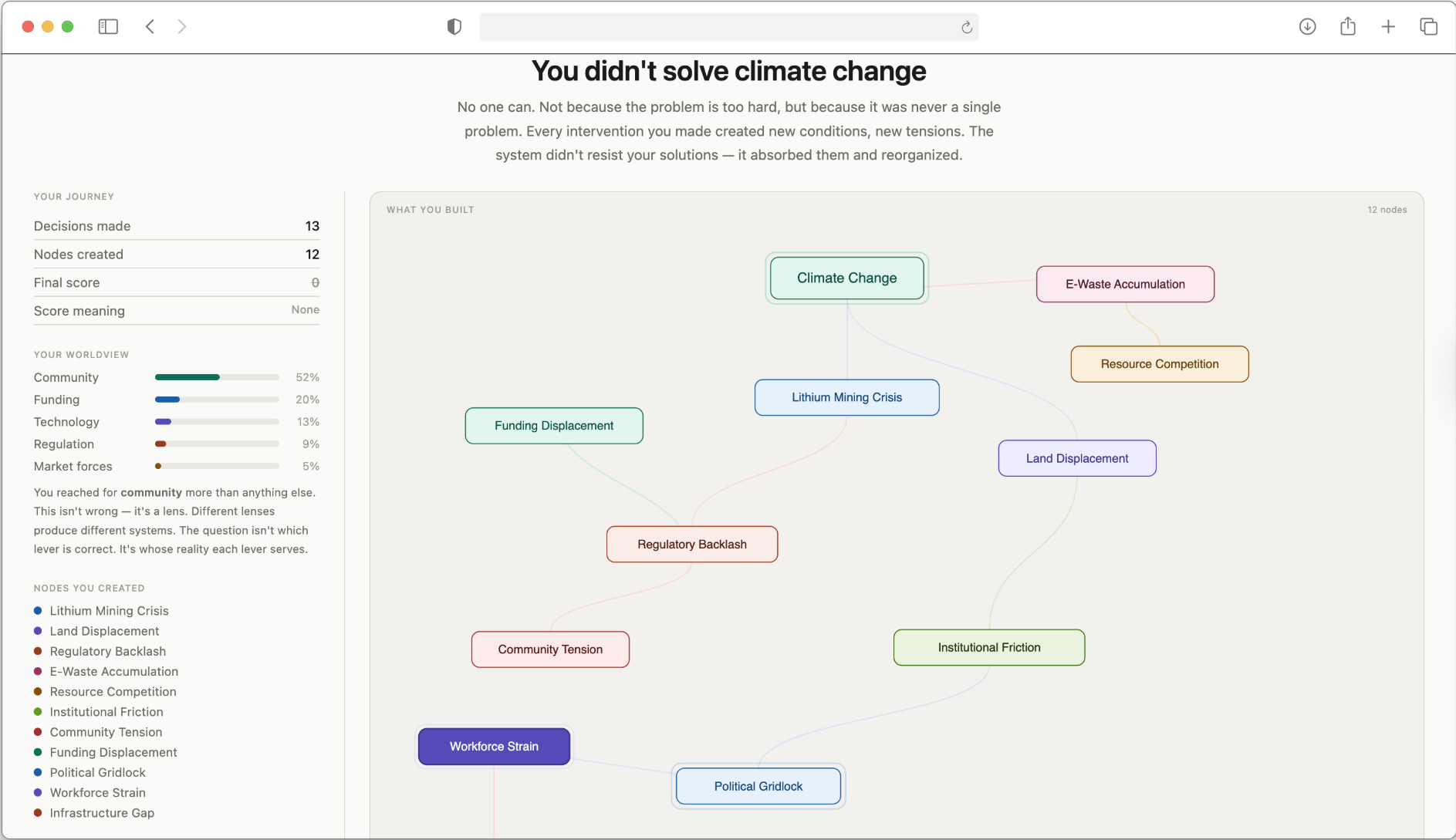Open the privacy shield icon
The width and height of the screenshot is (1456, 840).
coord(454,27)
